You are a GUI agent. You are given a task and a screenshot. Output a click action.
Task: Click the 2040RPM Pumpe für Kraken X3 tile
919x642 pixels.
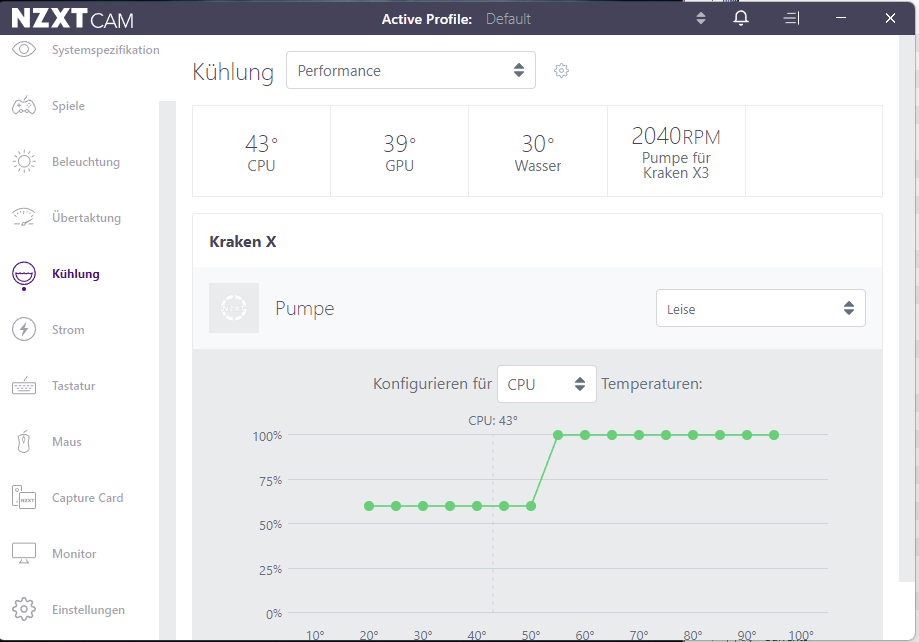[676, 151]
